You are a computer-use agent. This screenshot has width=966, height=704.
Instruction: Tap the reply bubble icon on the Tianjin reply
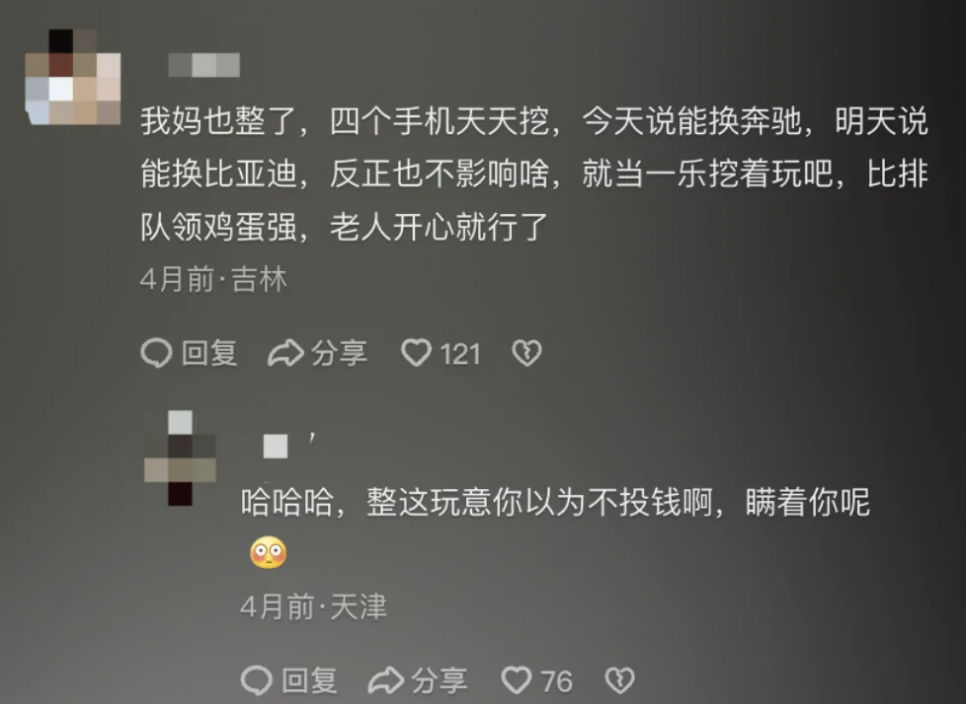256,680
